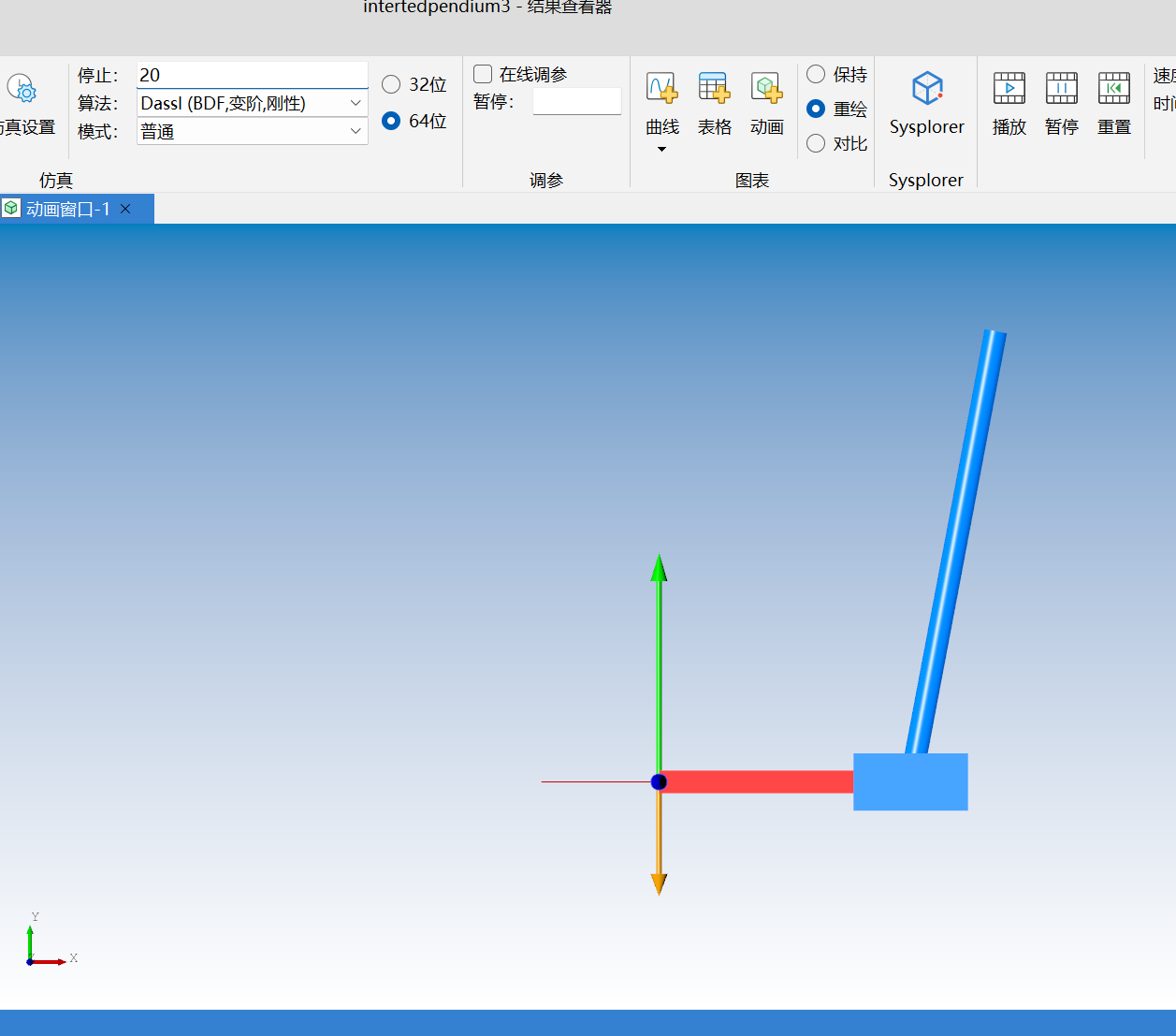Click the 暂停 pause time input field

pyautogui.click(x=577, y=101)
